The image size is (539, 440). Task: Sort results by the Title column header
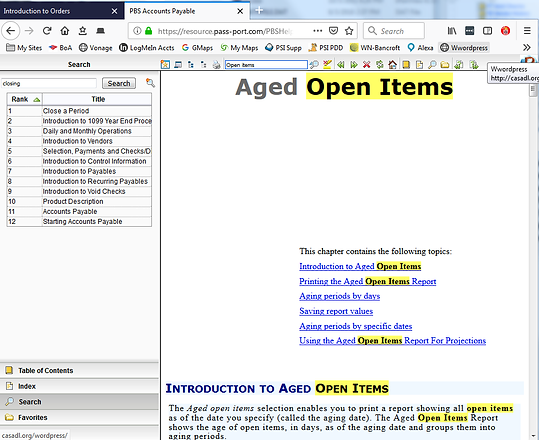tap(97, 99)
